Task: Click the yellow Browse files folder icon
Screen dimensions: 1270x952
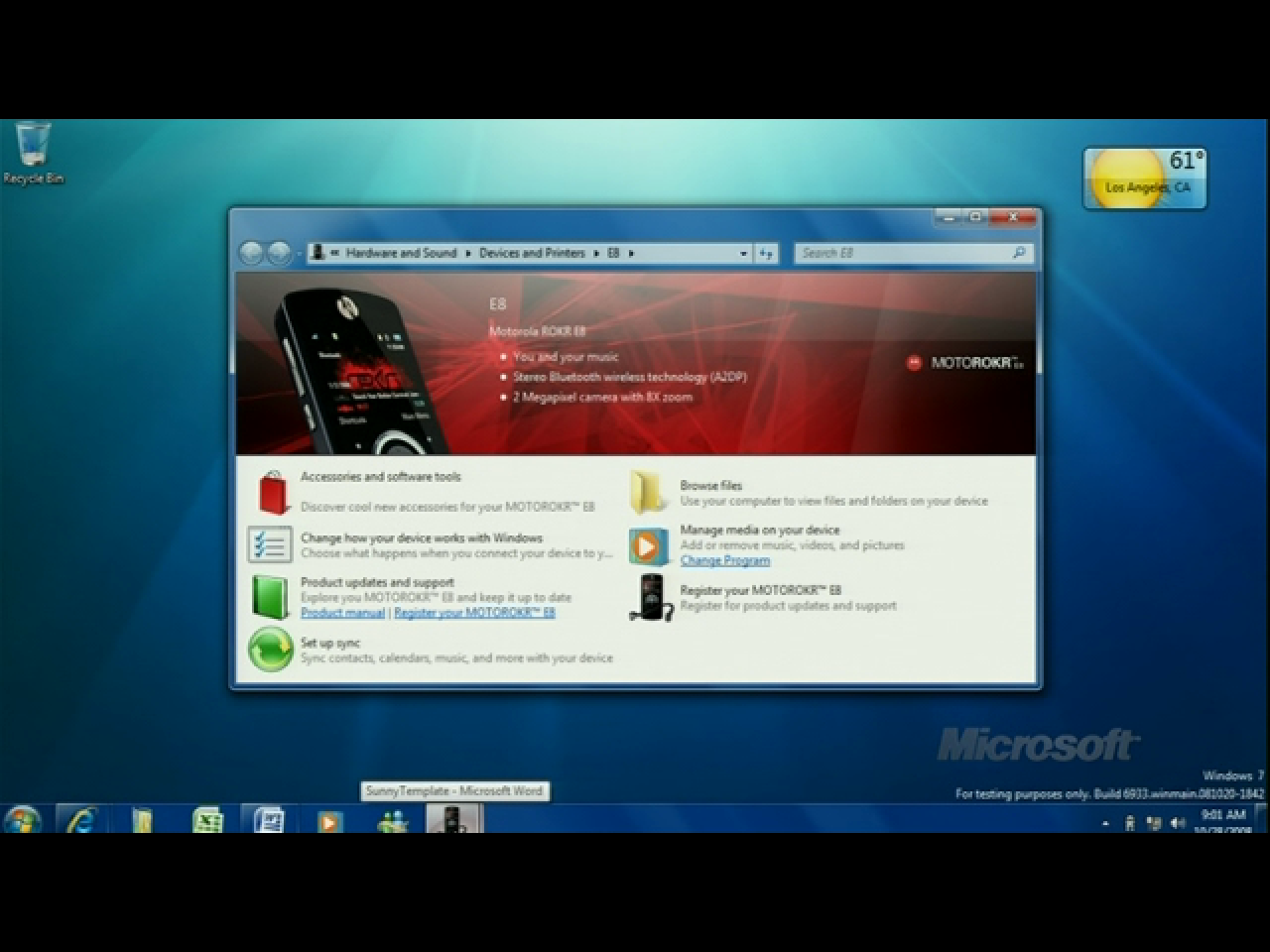Action: pos(649,492)
